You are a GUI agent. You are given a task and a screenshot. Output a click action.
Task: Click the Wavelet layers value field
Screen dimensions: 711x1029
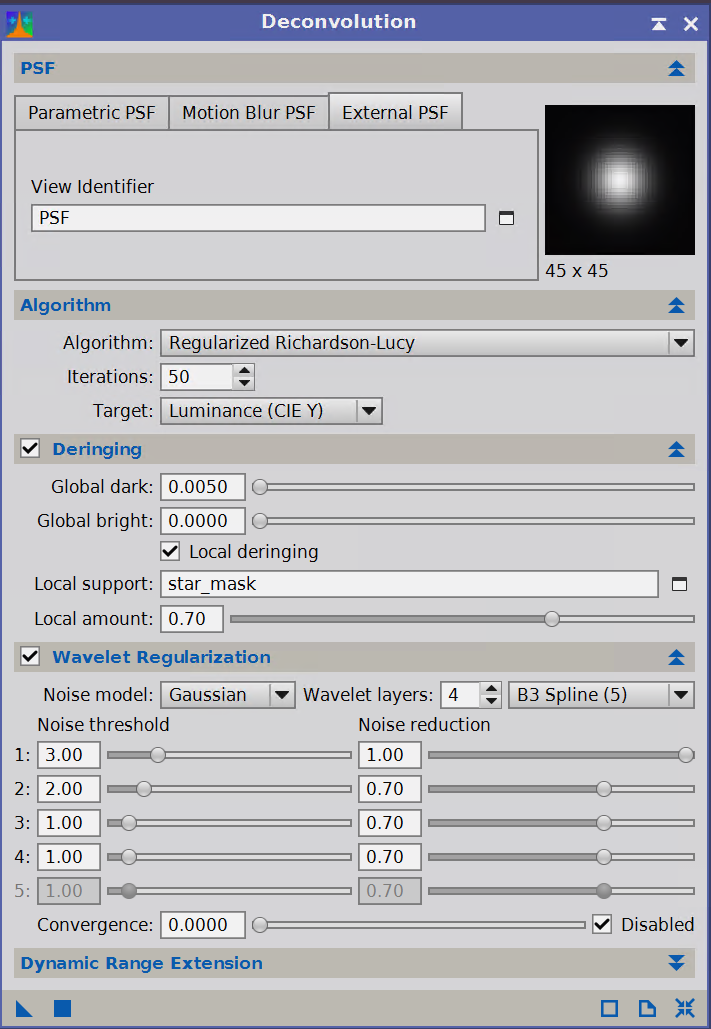pos(461,695)
